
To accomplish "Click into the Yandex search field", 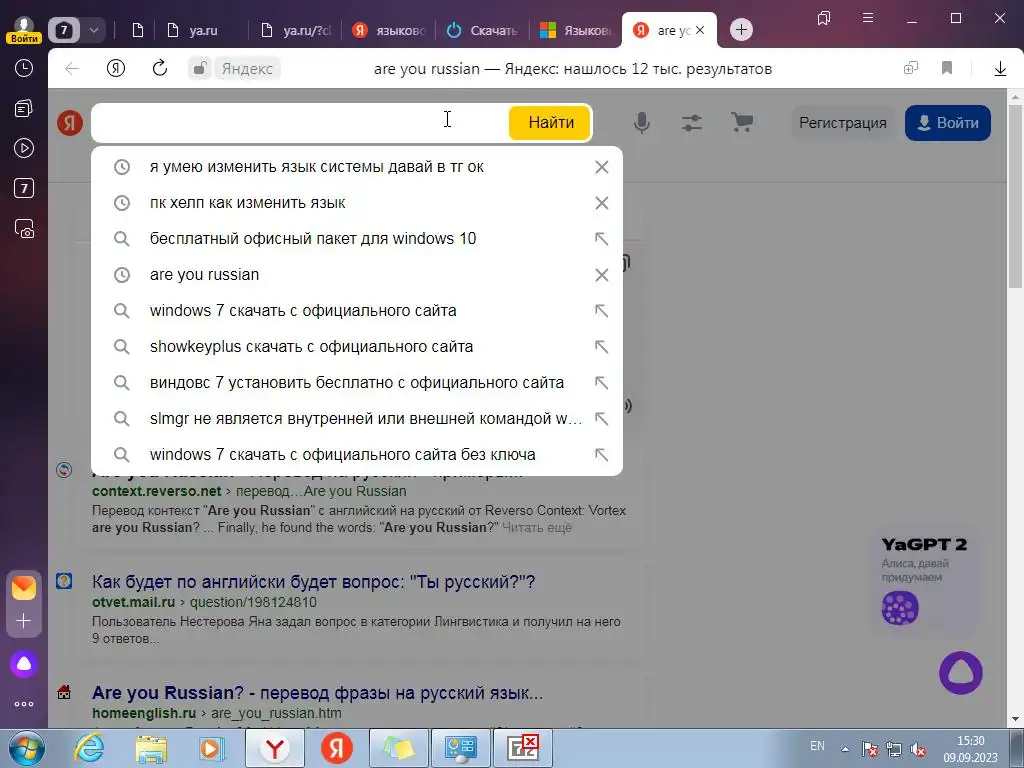I will coord(300,122).
